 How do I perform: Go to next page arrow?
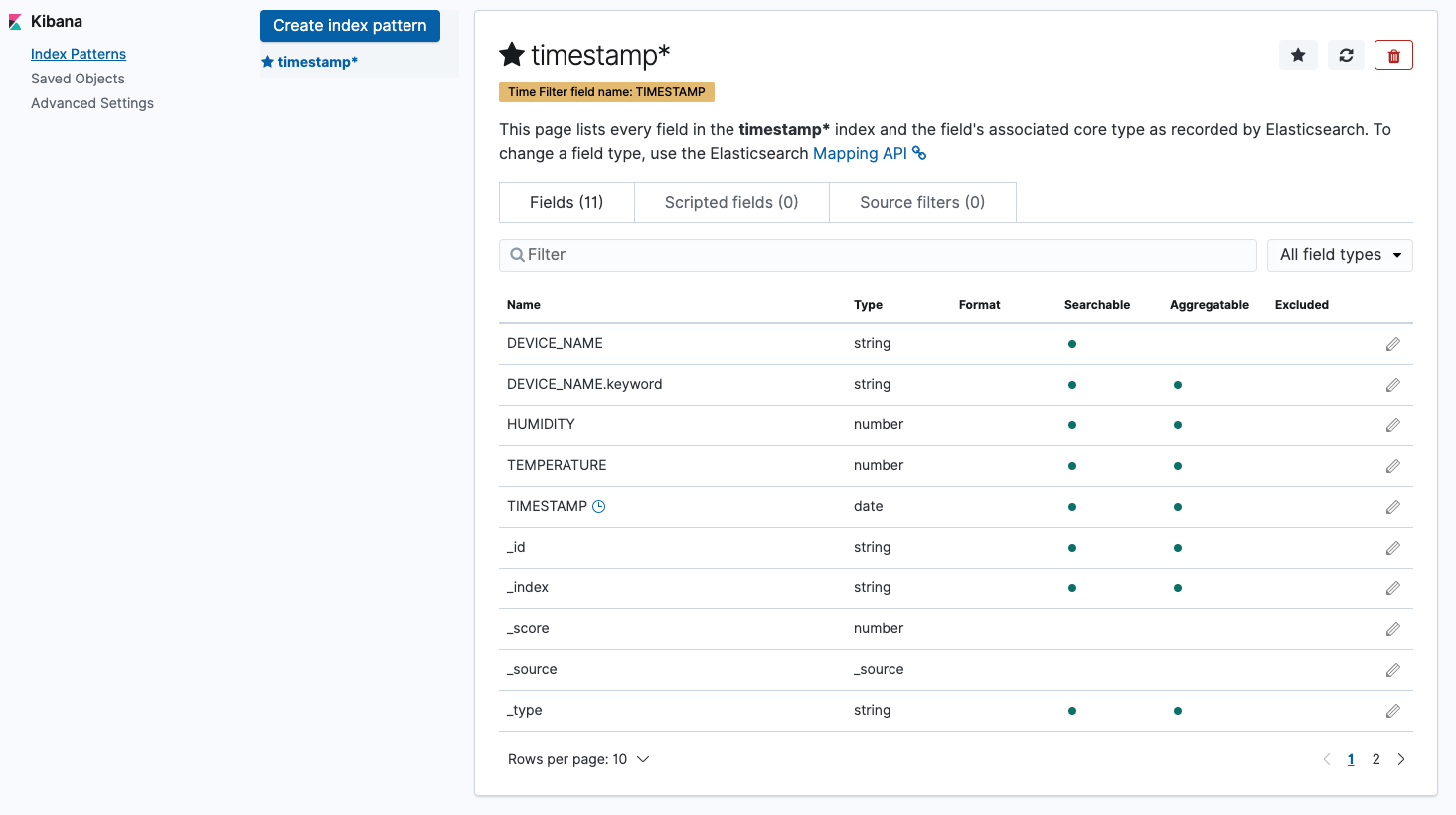pyautogui.click(x=1401, y=759)
